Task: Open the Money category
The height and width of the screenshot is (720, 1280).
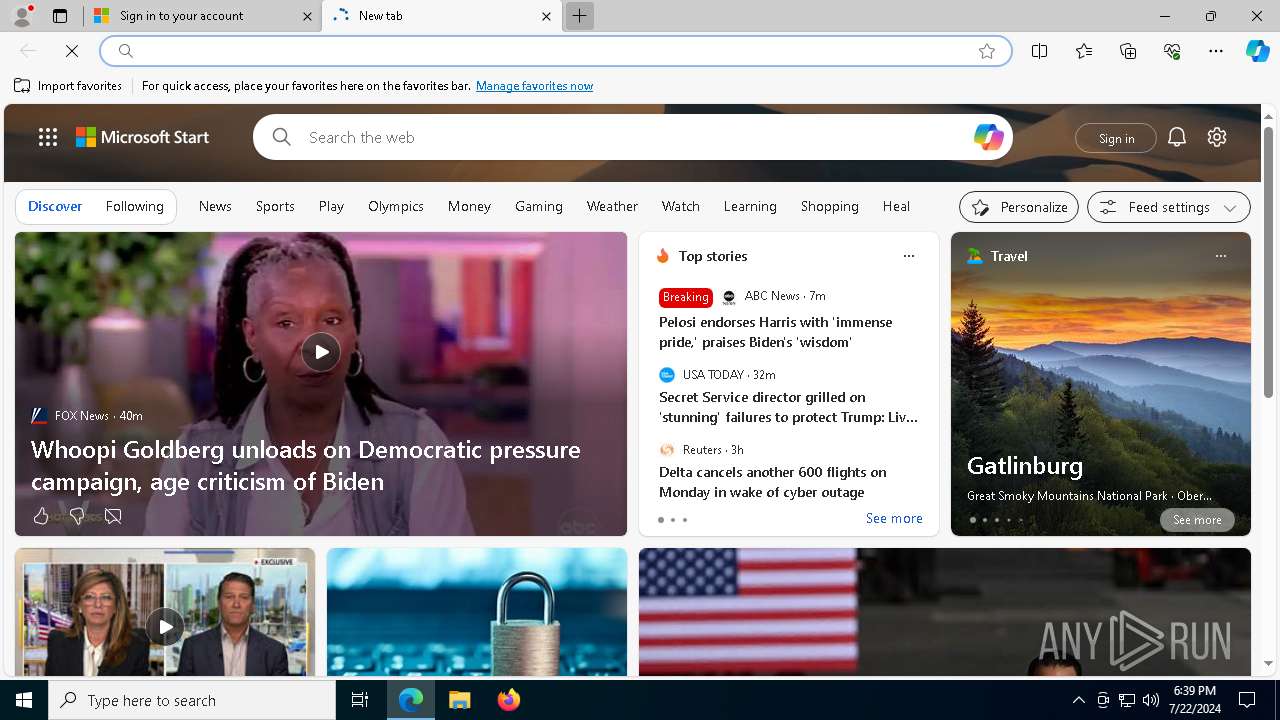Action: click(x=469, y=206)
